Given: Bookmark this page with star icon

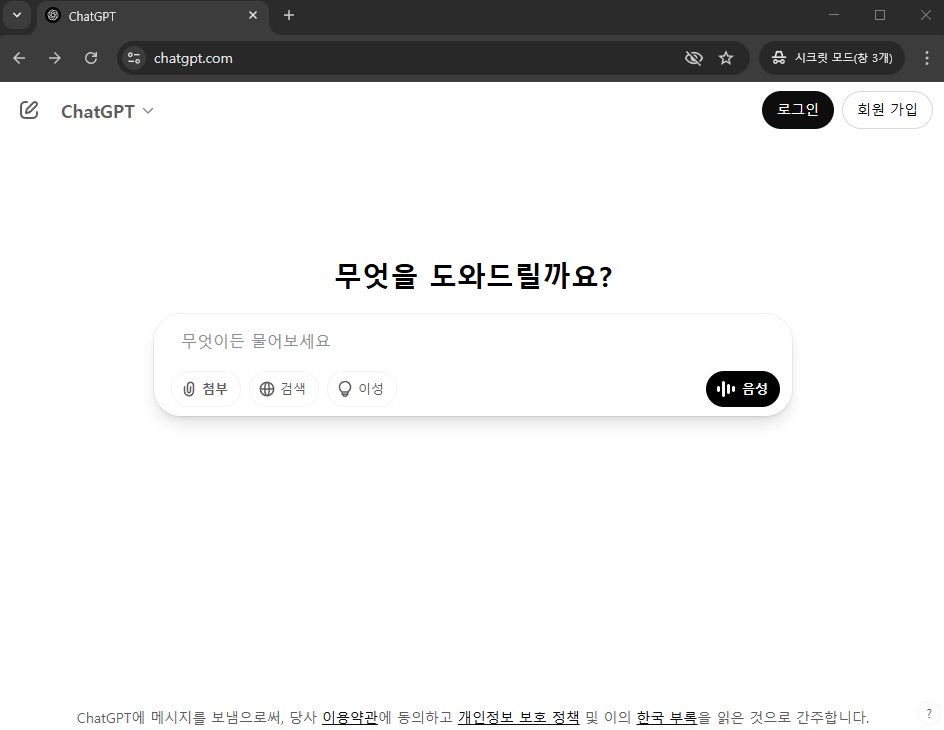Looking at the screenshot, I should point(726,58).
